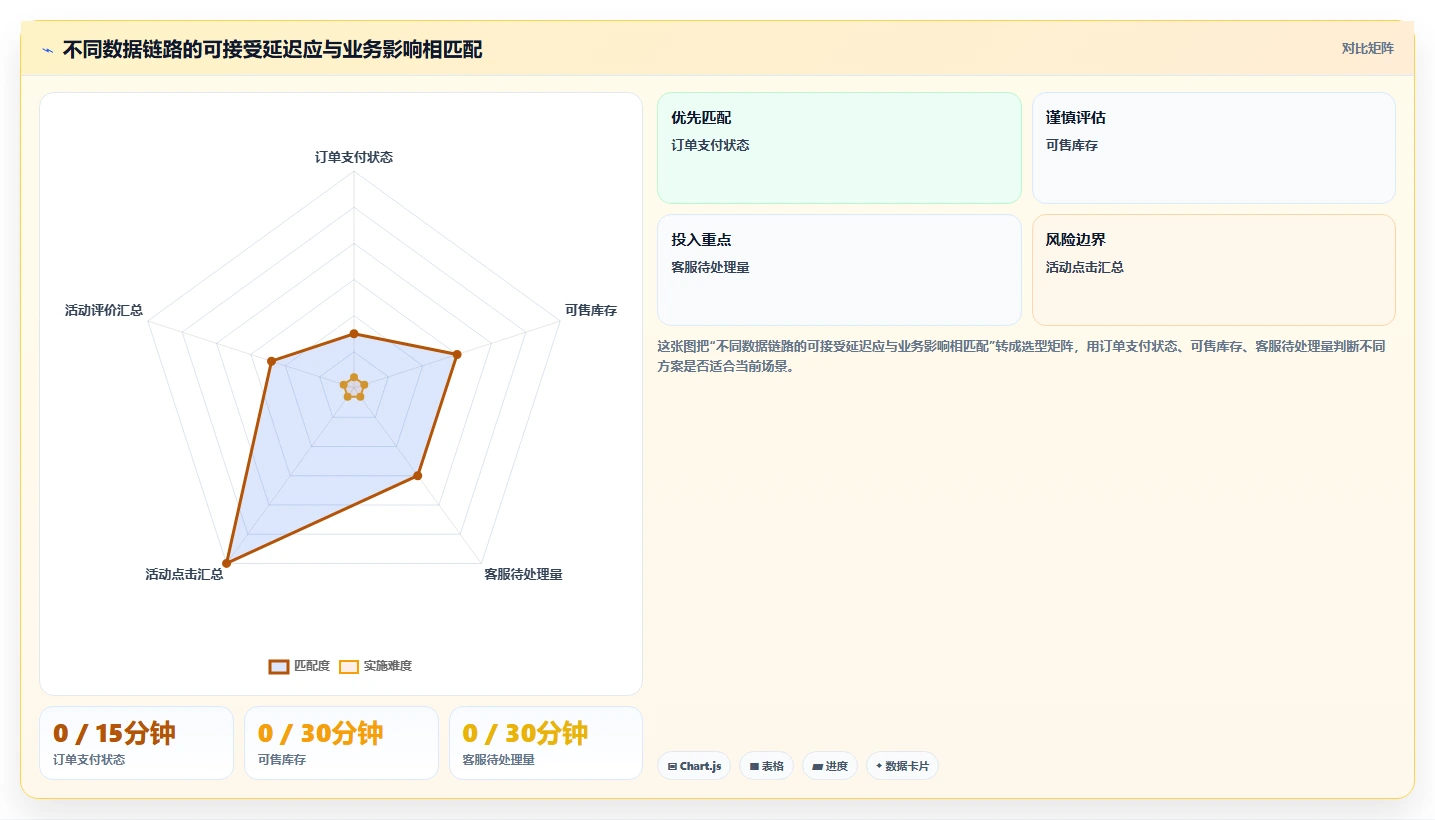Click the 匹配度 data point on 可售库存 axis
The width and height of the screenshot is (1435, 820).
457,354
